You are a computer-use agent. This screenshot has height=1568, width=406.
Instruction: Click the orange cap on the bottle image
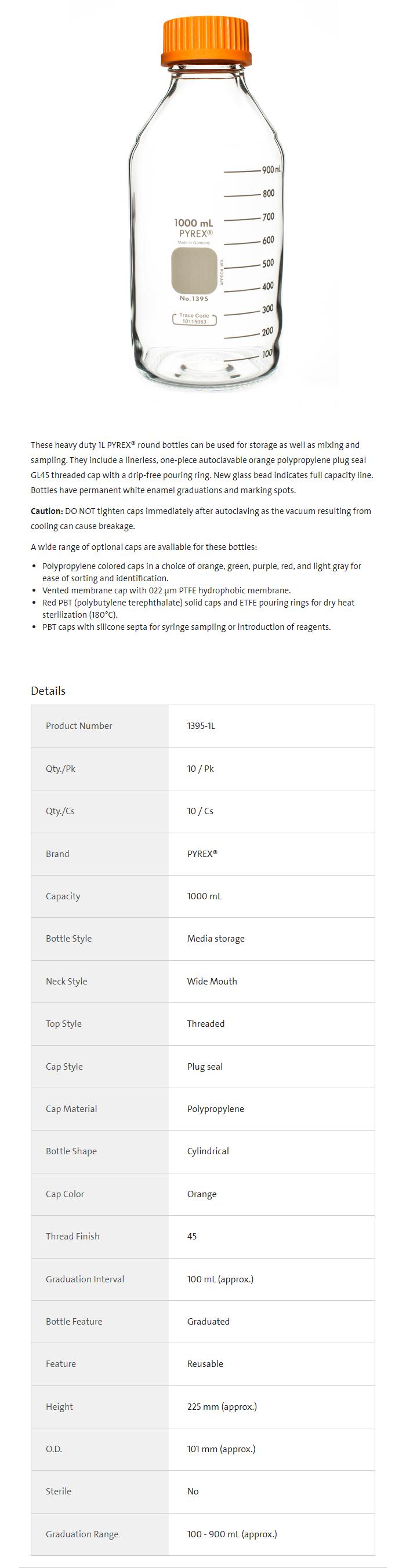click(206, 40)
